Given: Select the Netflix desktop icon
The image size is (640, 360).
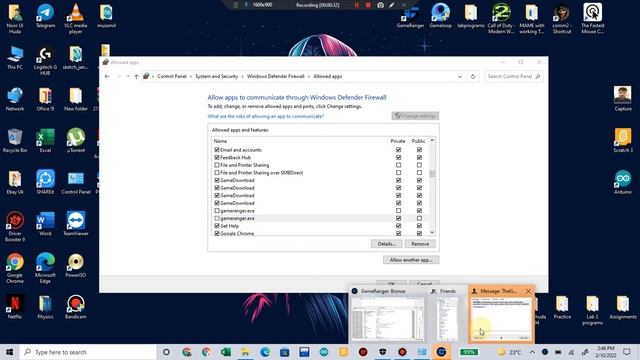Looking at the screenshot, I should tap(15, 307).
